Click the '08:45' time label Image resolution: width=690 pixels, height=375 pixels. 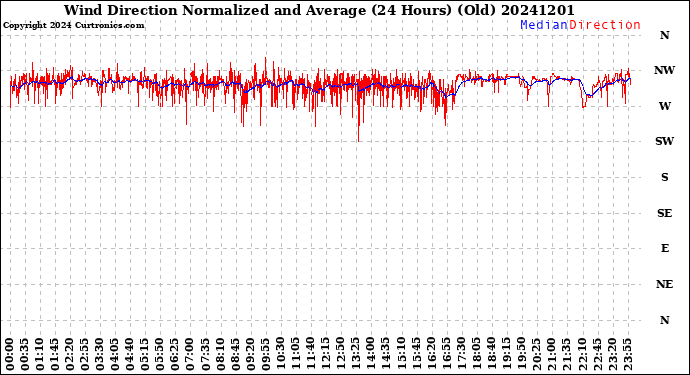click(x=235, y=354)
